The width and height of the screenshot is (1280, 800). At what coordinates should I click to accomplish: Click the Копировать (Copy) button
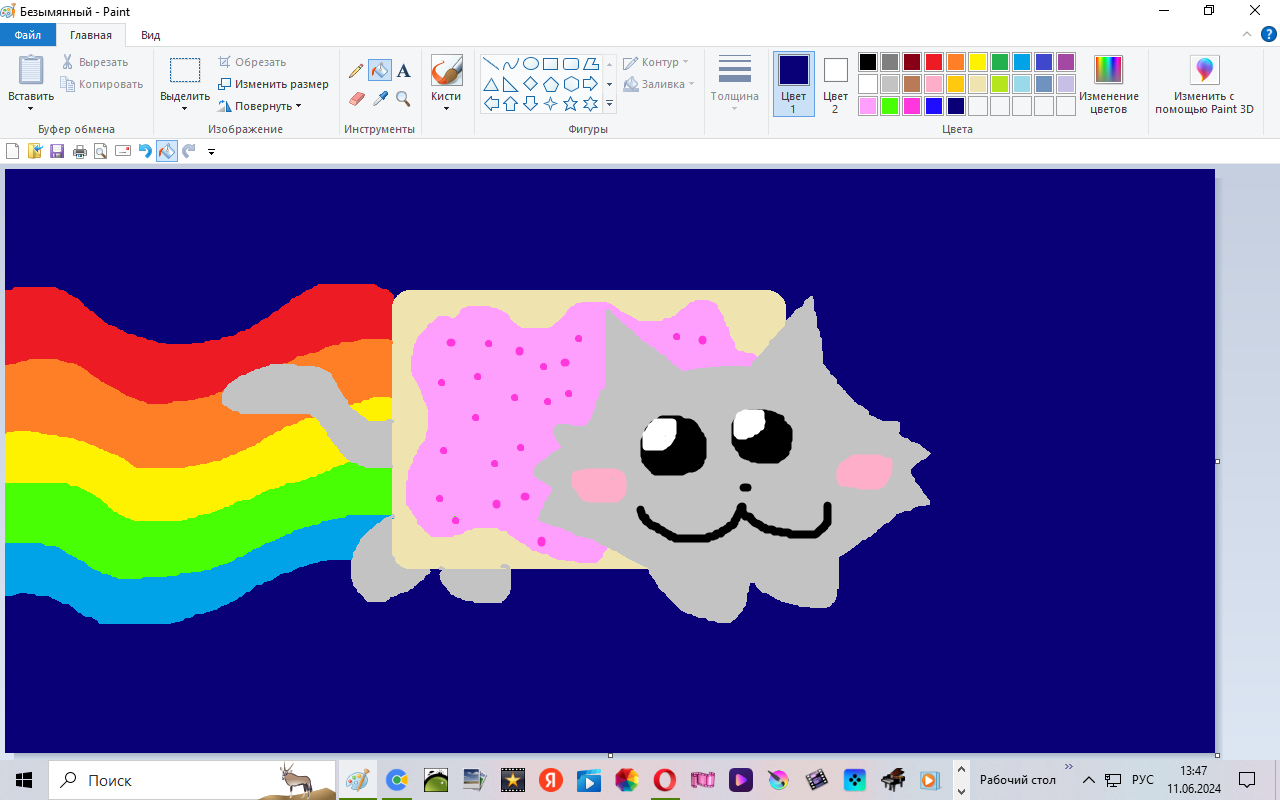click(102, 84)
